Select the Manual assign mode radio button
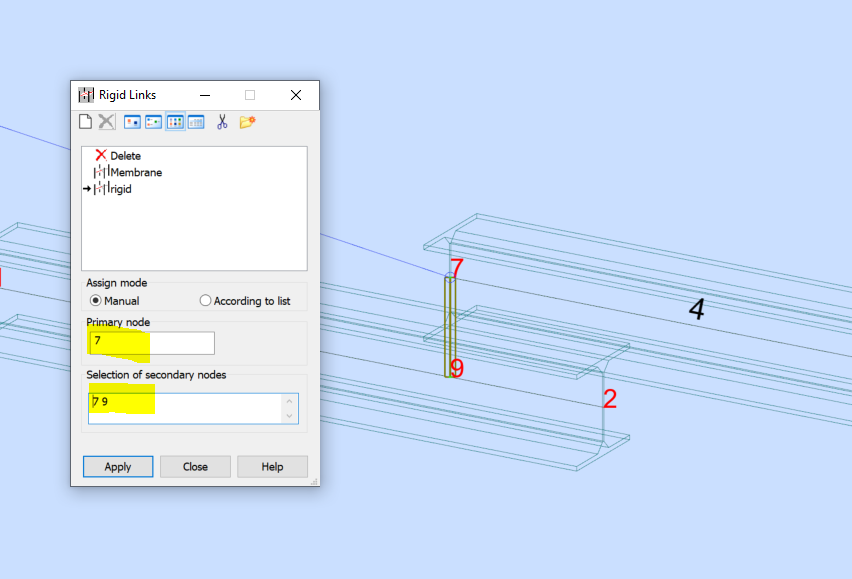852x579 pixels. coord(96,300)
